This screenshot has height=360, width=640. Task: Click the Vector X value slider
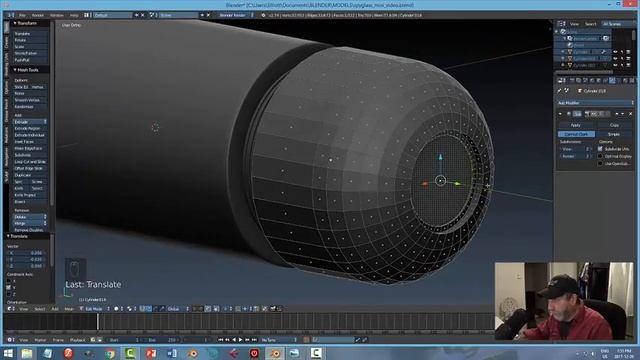(27, 253)
